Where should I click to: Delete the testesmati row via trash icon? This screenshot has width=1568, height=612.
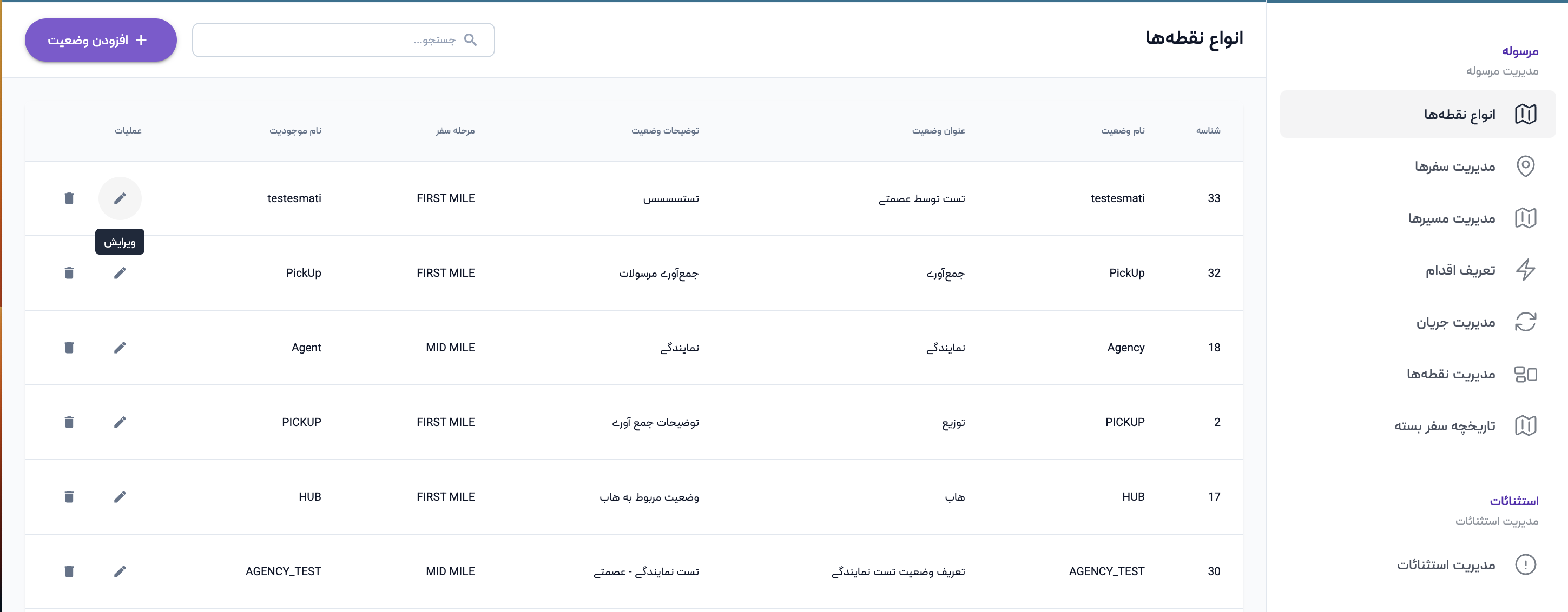[69, 198]
